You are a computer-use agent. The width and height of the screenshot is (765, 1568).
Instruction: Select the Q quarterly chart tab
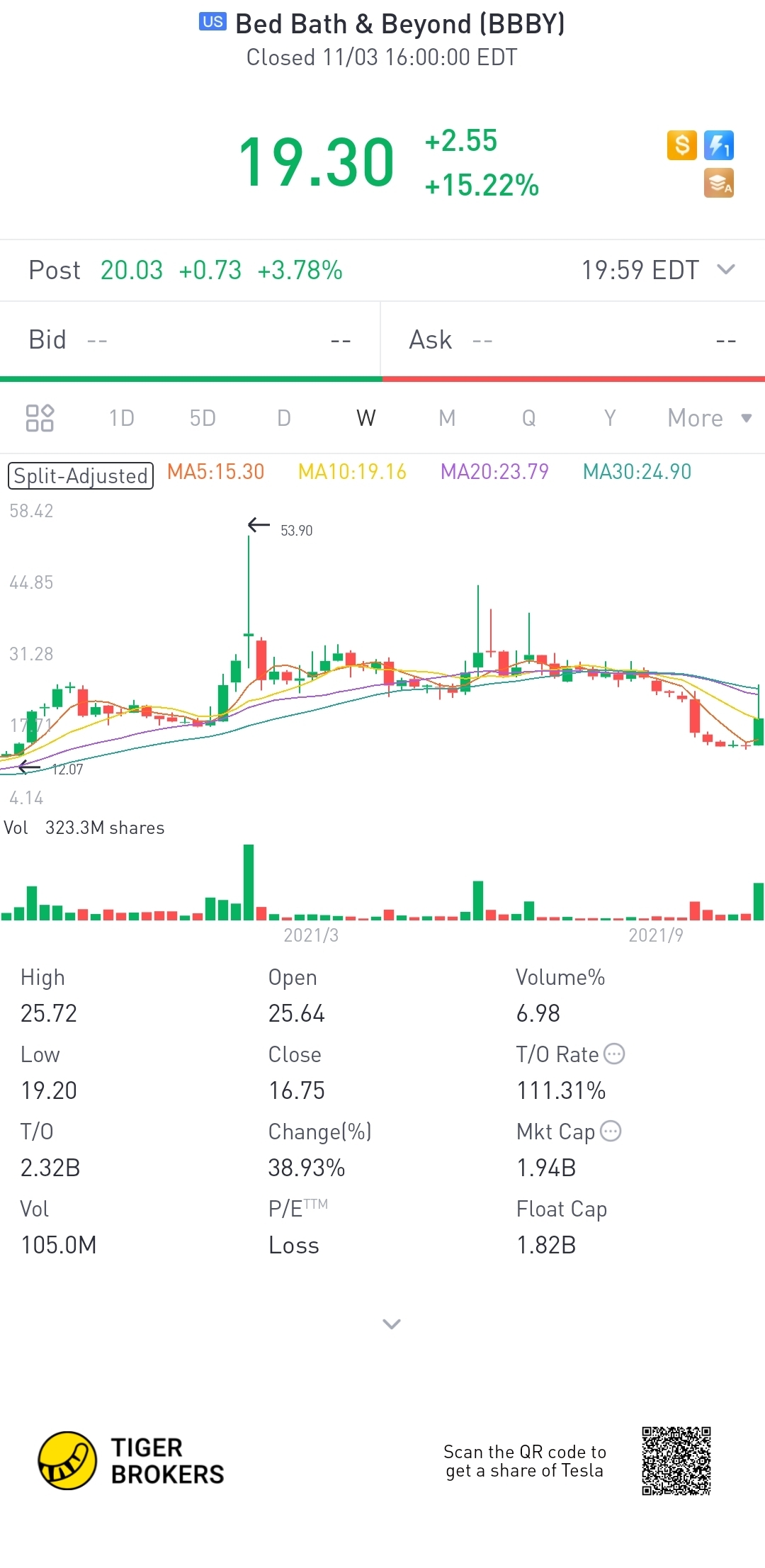pyautogui.click(x=529, y=418)
